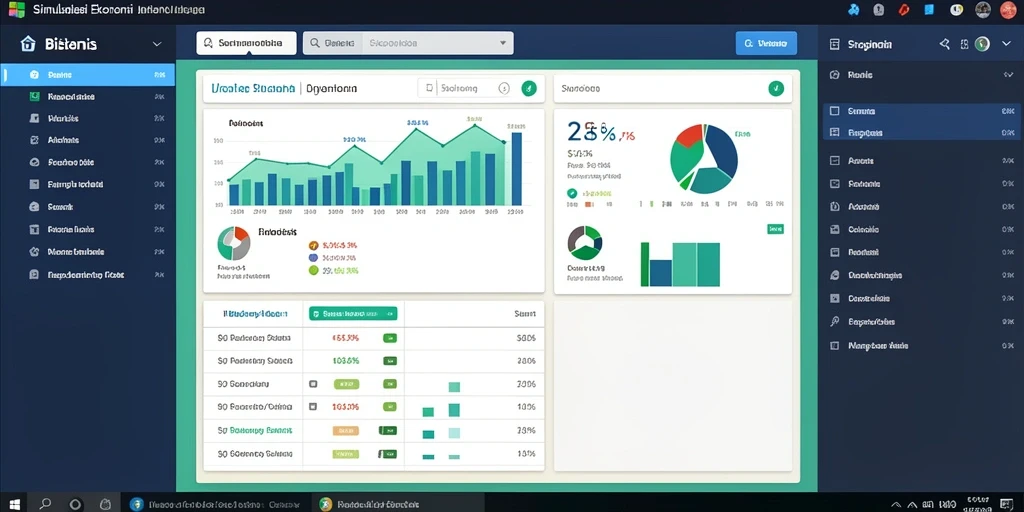Click the info circle icon in header filter box
Screen dimensions: 1024x512
[x=504, y=88]
